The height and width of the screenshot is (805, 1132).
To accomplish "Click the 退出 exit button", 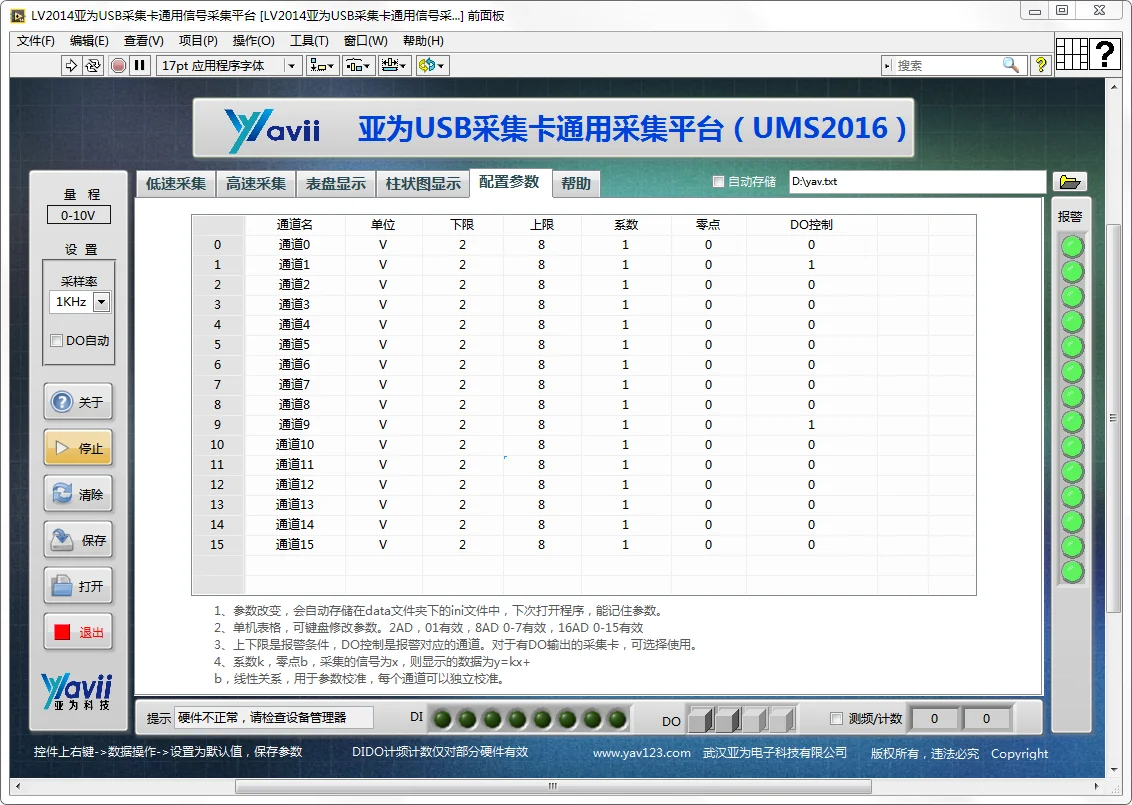I will 78,632.
